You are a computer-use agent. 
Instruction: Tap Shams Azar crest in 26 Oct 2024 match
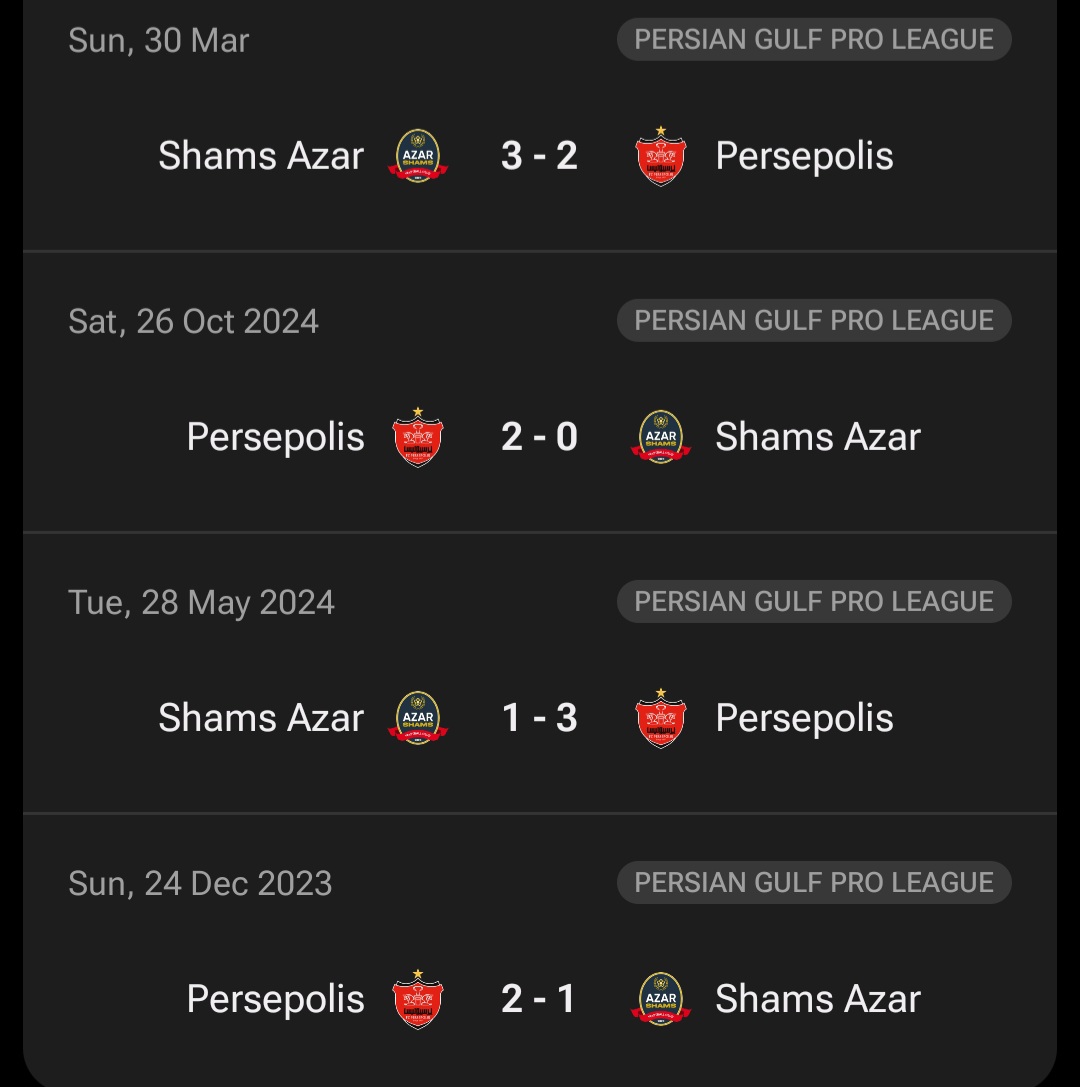coord(661,437)
